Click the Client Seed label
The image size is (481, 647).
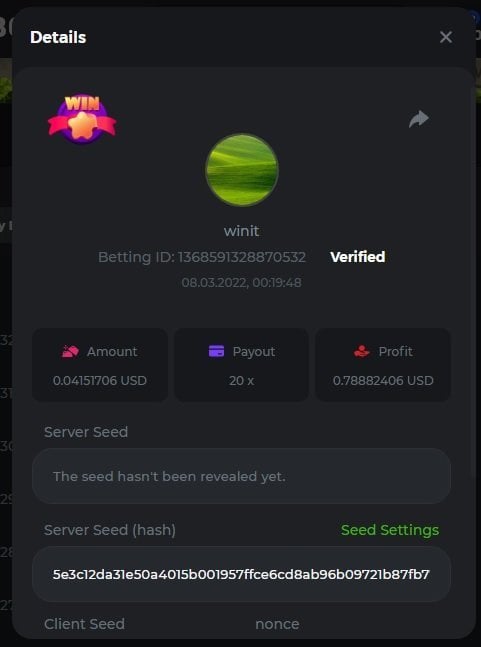[x=85, y=624]
